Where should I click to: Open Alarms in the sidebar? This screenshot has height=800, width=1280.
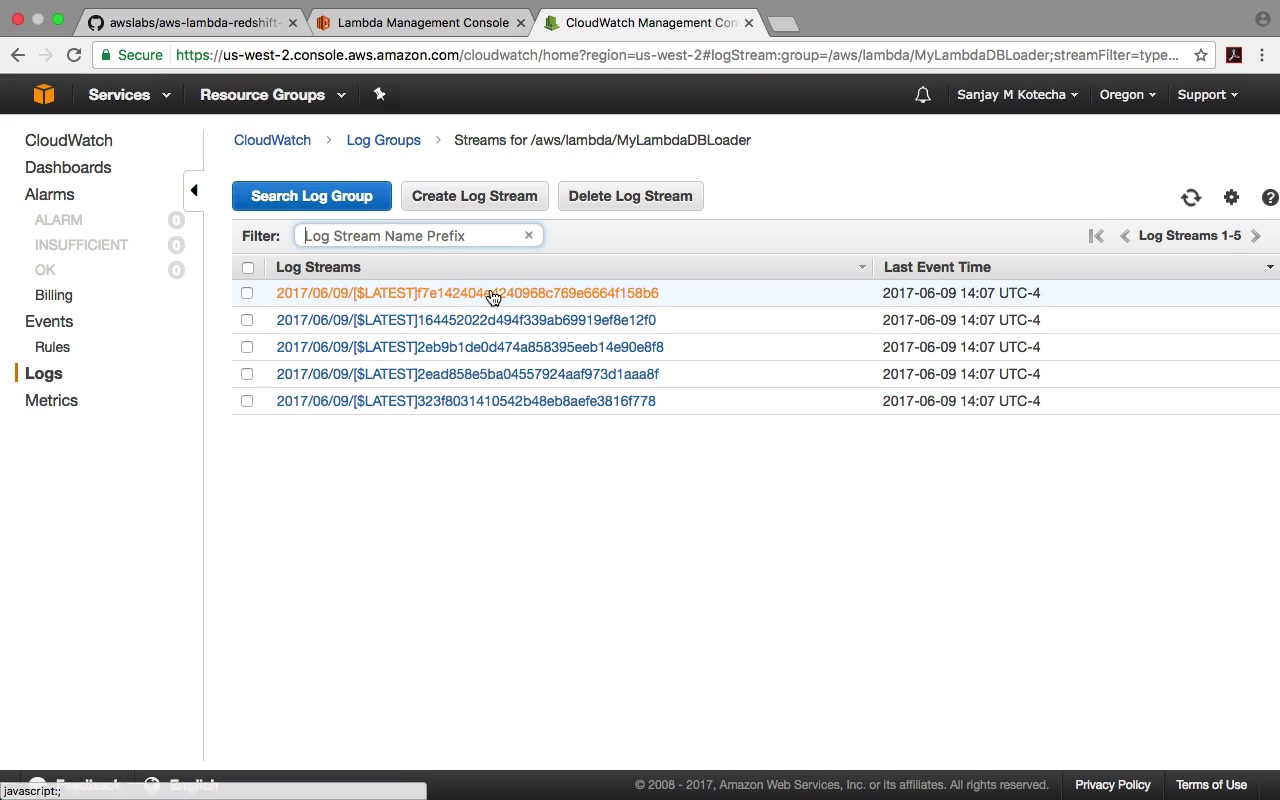pyautogui.click(x=50, y=194)
